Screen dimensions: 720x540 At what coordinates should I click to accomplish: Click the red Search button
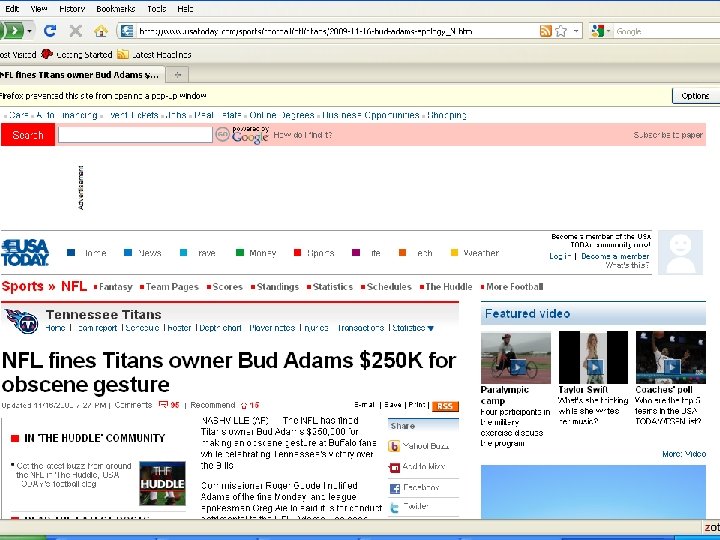pyautogui.click(x=28, y=135)
